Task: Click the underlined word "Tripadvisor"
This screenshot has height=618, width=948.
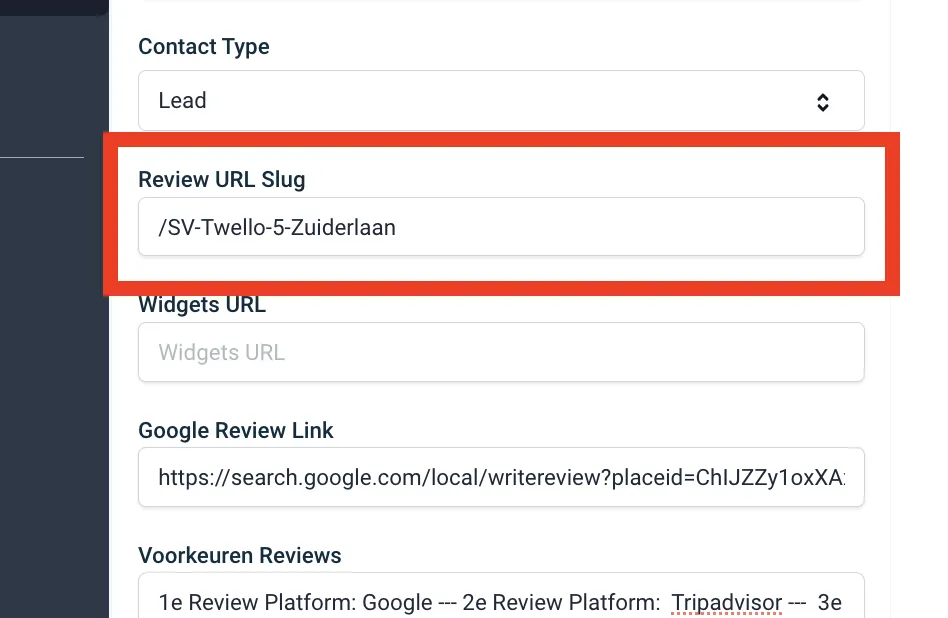Action: click(x=726, y=602)
